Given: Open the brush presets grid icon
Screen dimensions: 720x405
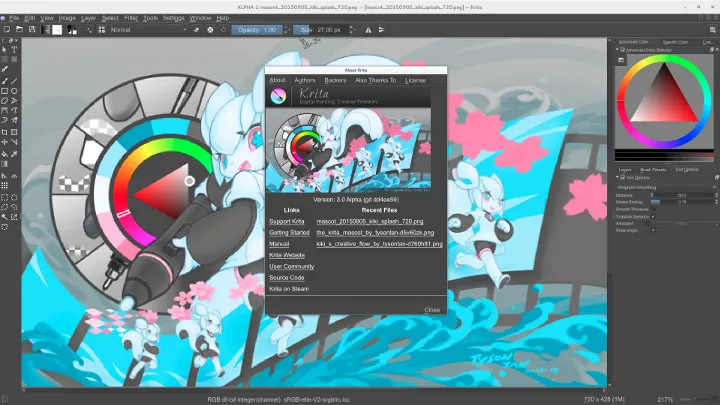Looking at the screenshot, I should tap(101, 30).
